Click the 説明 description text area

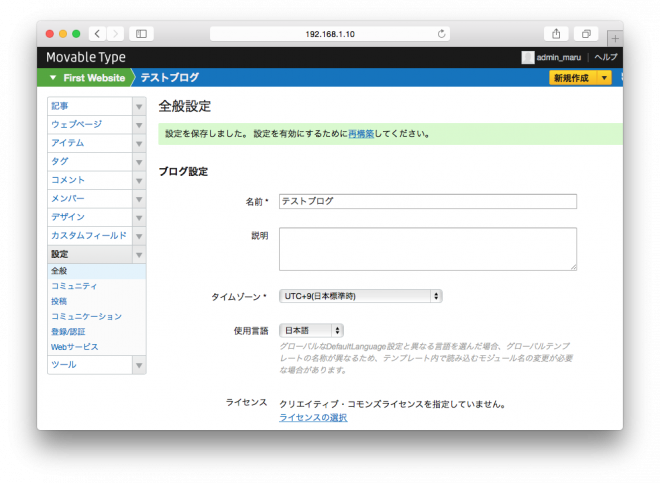427,248
